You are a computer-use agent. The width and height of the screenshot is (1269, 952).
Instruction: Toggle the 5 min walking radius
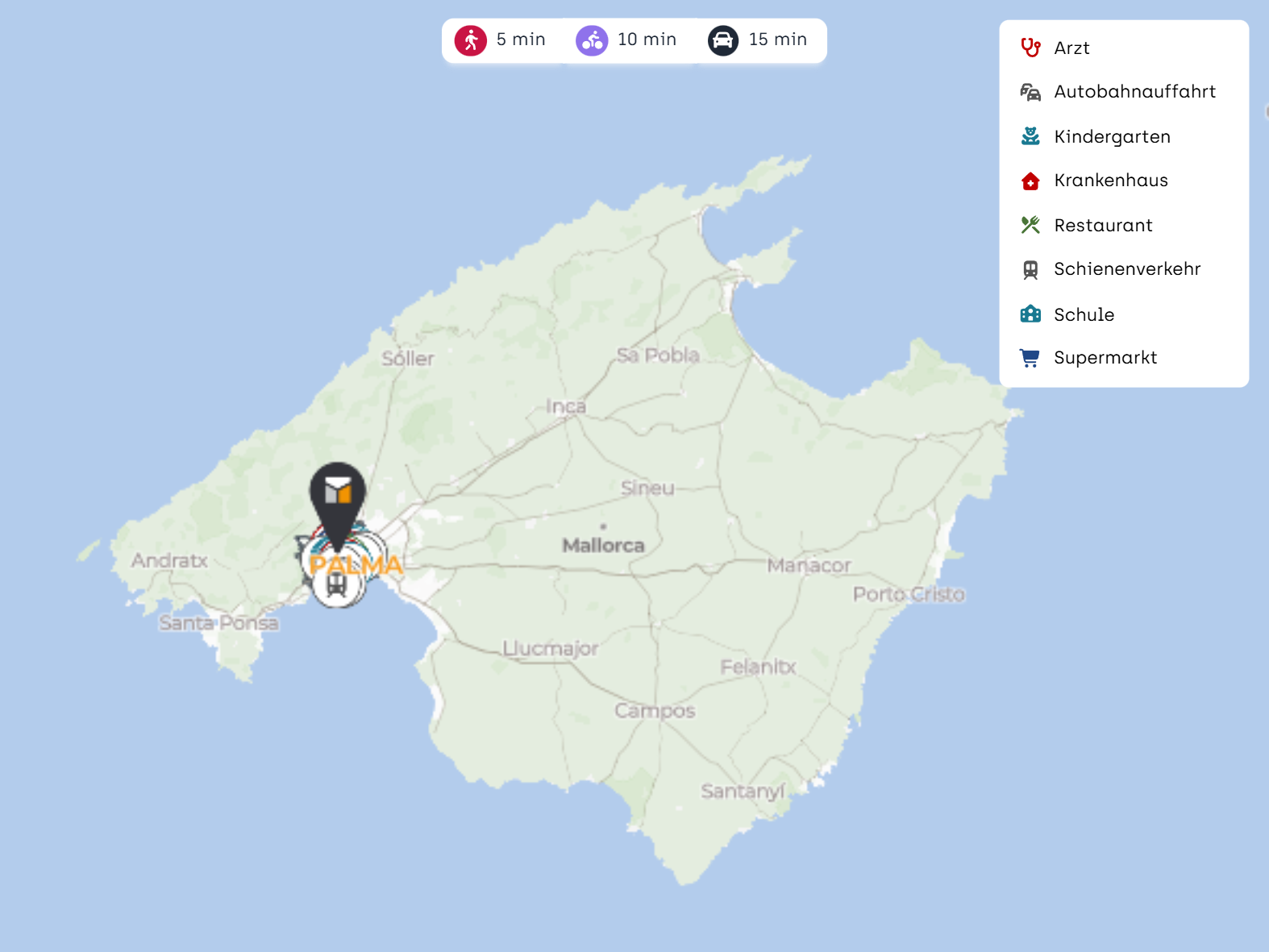[x=501, y=40]
